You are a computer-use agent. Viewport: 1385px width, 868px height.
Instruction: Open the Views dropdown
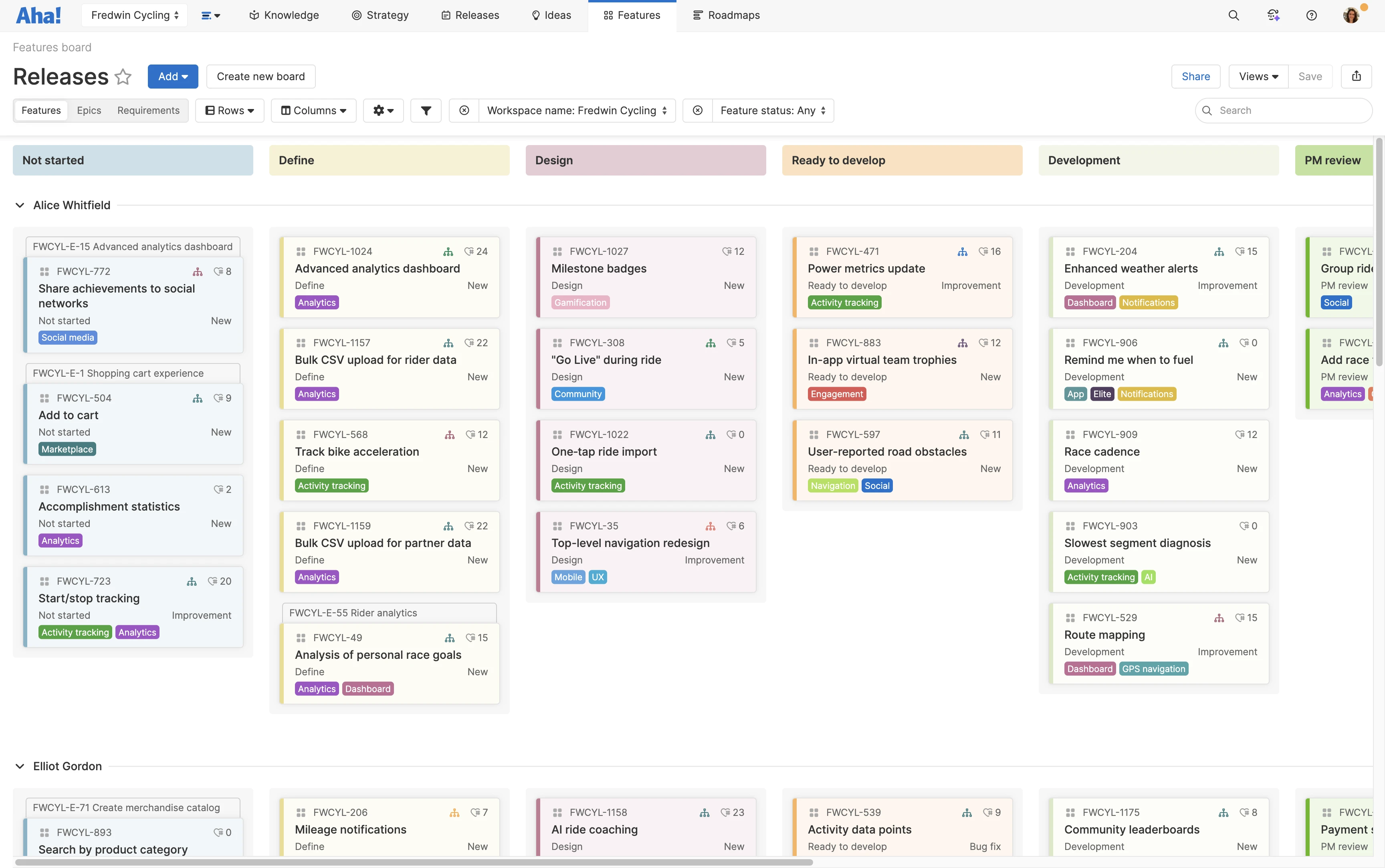(x=1258, y=77)
